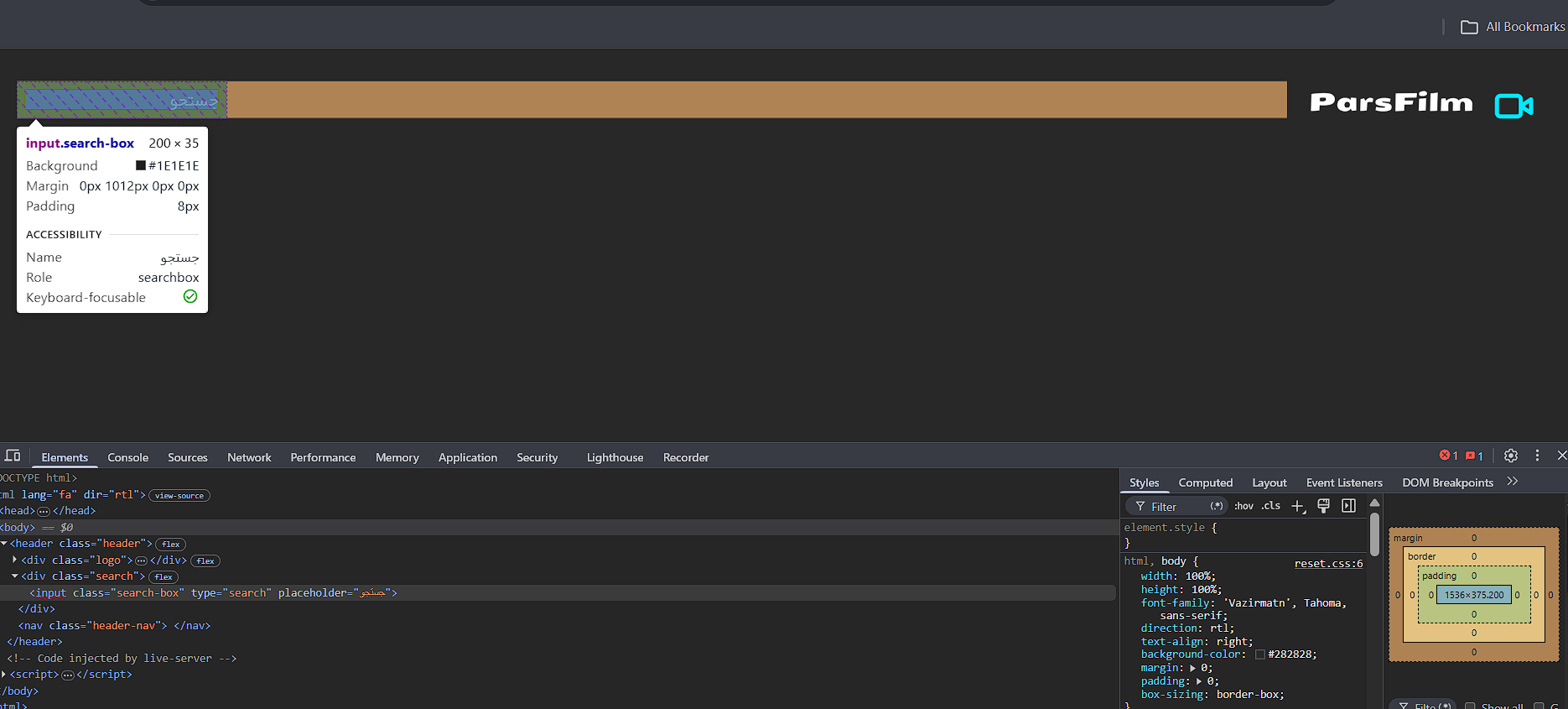Viewport: 1568px width, 709px height.
Task: Toggle rendering emulations paintbrush icon
Action: pos(1323,506)
